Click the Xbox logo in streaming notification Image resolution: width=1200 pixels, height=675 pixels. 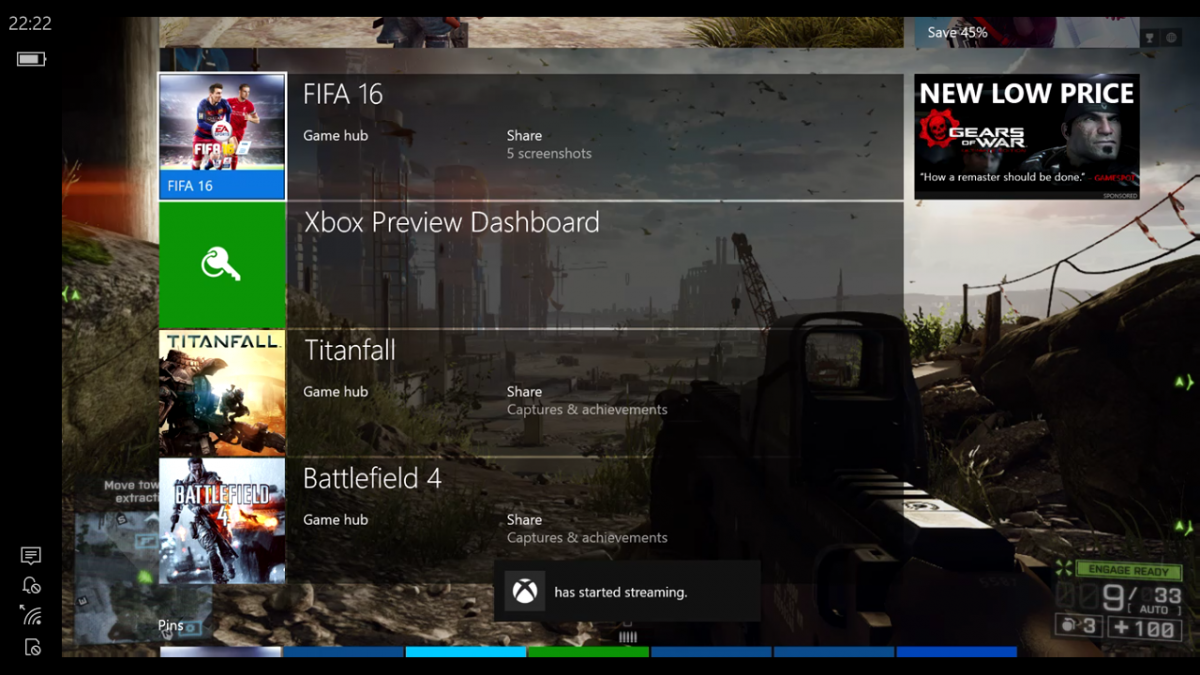524,592
